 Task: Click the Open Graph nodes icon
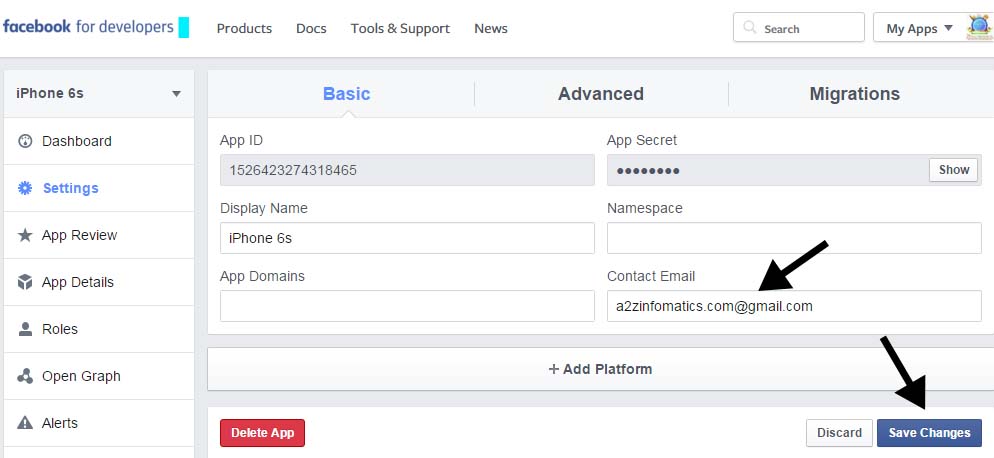coord(25,376)
